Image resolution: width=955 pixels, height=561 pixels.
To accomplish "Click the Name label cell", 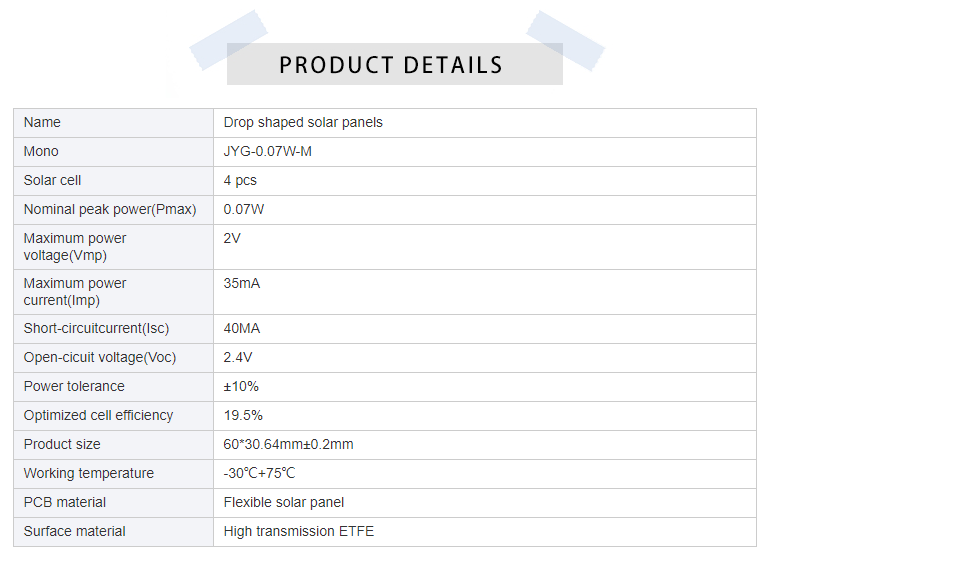I will 42,123.
